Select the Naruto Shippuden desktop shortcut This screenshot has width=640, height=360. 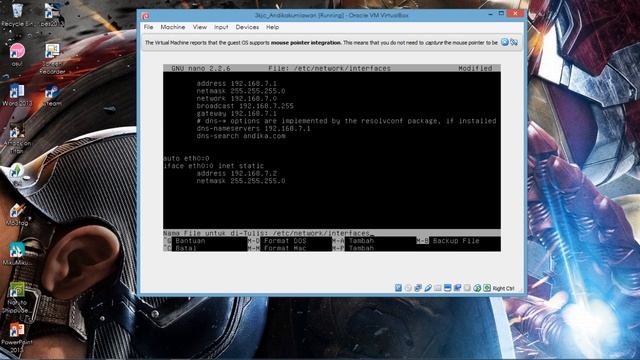pyautogui.click(x=17, y=298)
